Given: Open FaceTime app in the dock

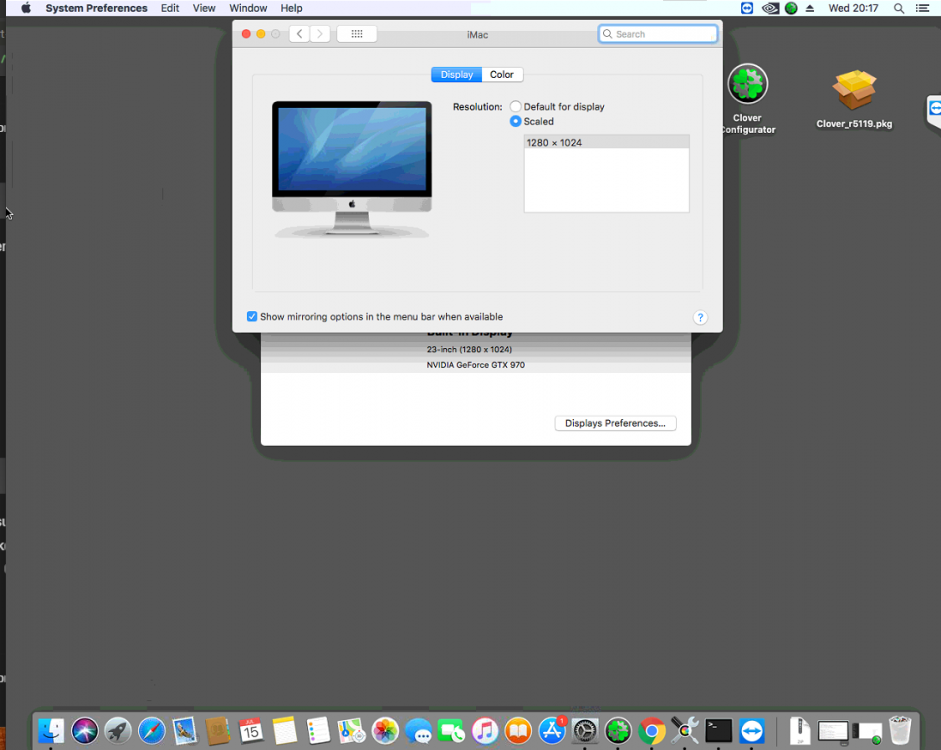Looking at the screenshot, I should [451, 731].
